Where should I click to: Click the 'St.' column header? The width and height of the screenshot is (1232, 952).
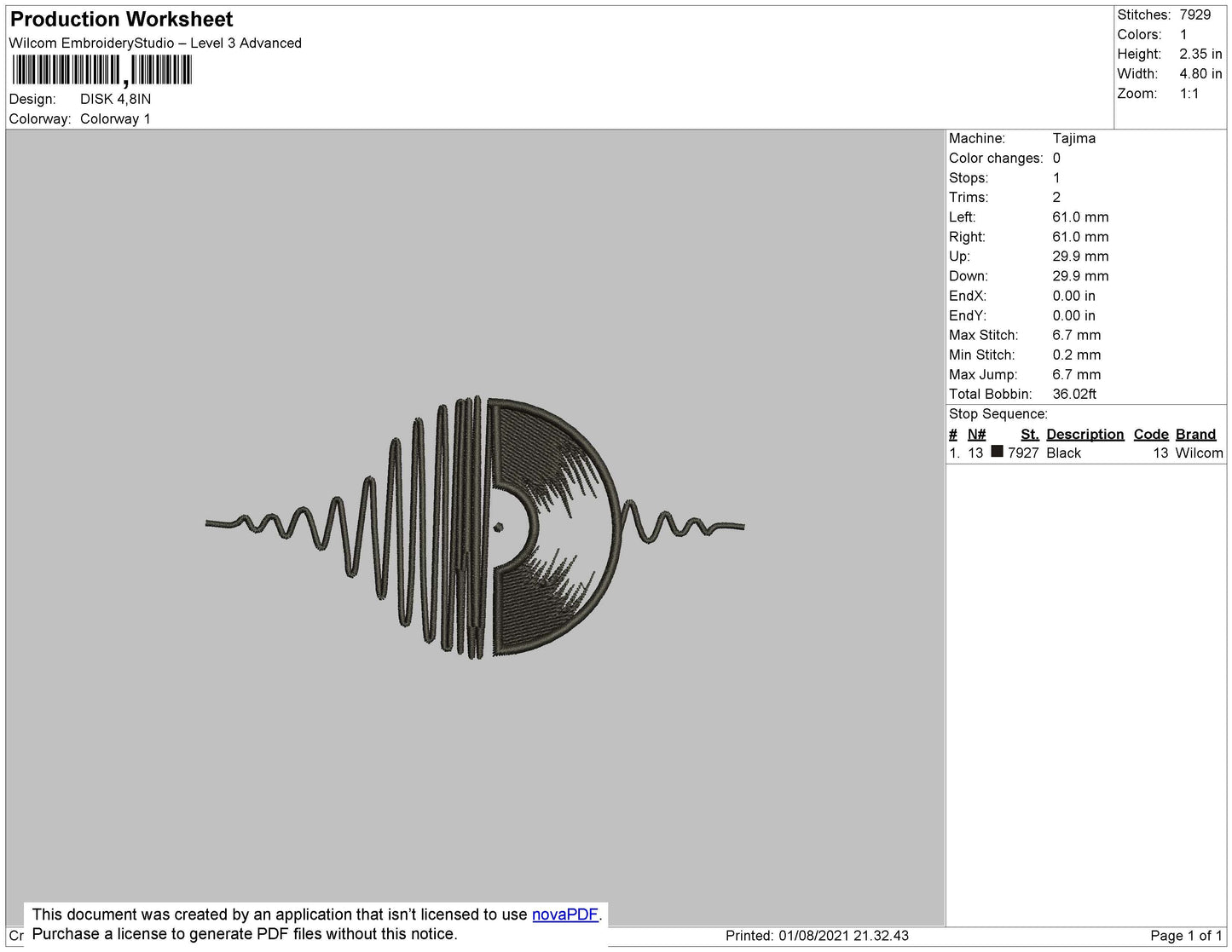point(1030,434)
